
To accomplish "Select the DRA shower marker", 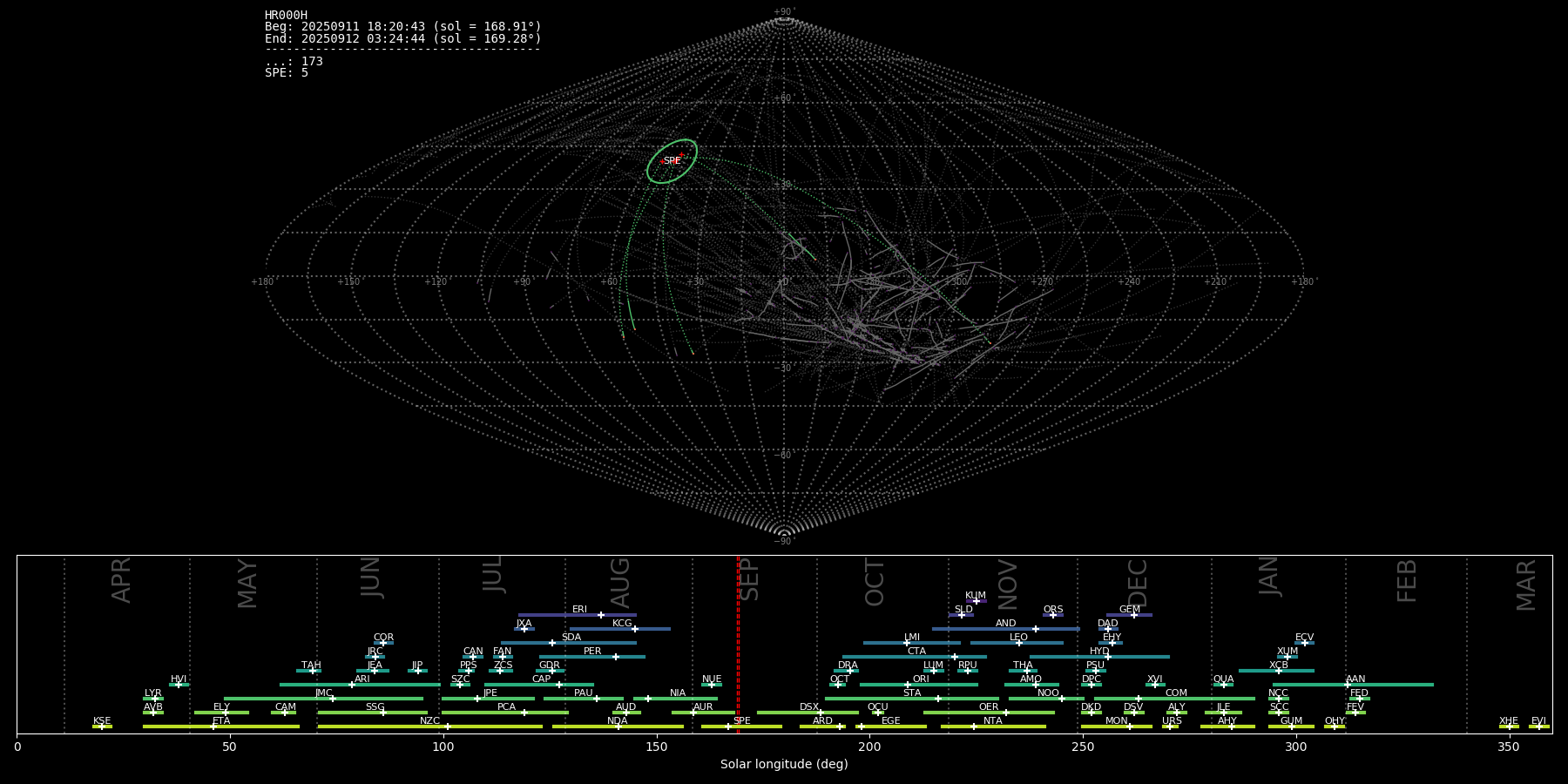I will [851, 671].
